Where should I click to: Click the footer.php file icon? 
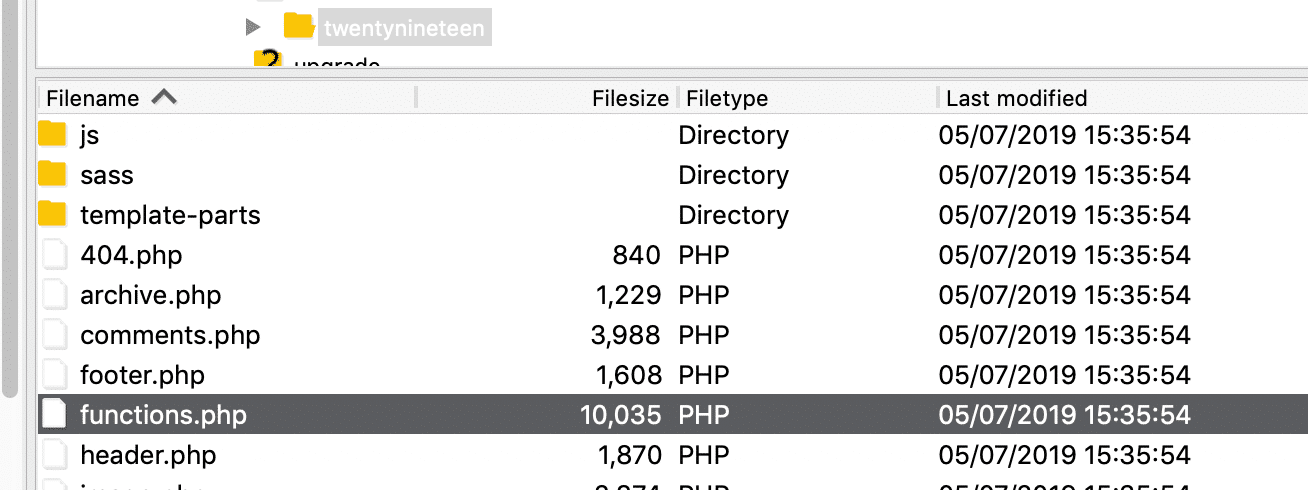coord(53,375)
